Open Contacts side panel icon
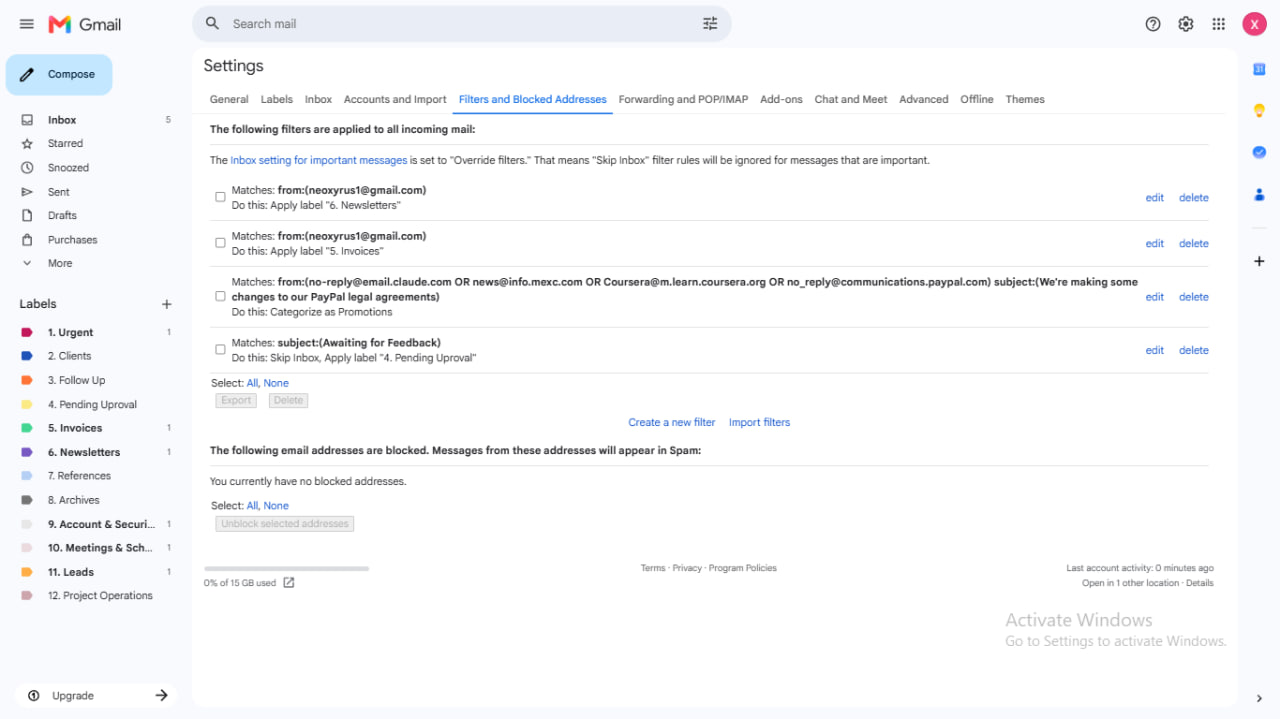The height and width of the screenshot is (719, 1280). [x=1259, y=195]
